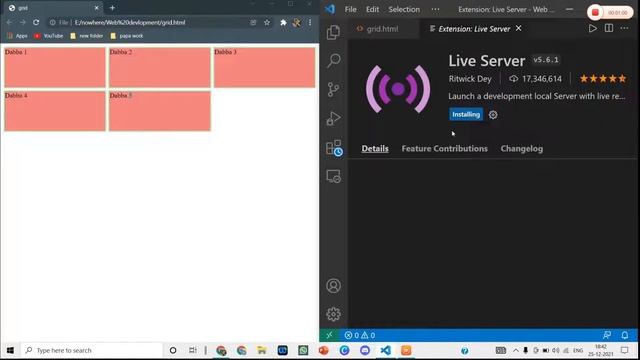Viewport: 640px width, 360px height.
Task: Open the Search view in VS Code
Action: pos(333,60)
